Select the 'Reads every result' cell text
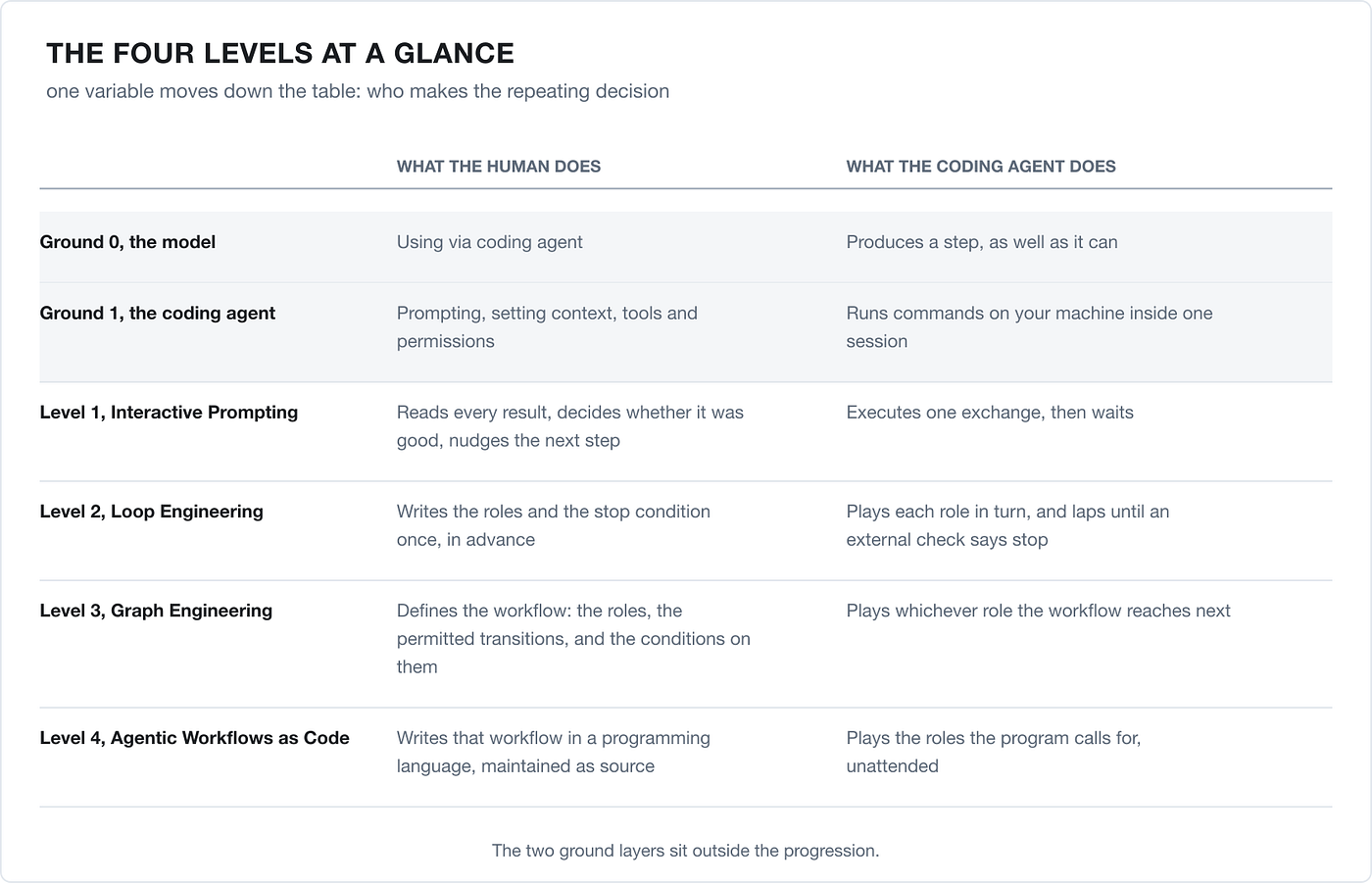The image size is (1372, 883). click(570, 426)
